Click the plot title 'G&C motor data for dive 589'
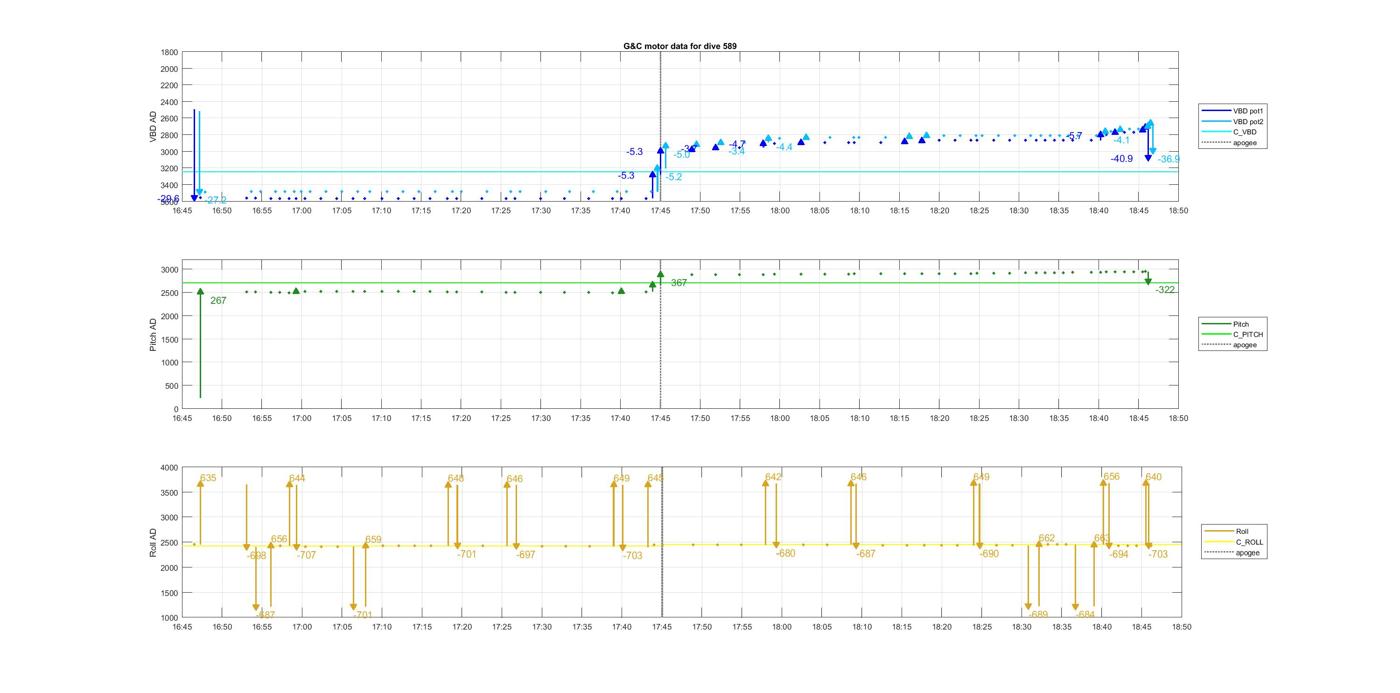Image resolution: width=1400 pixels, height=693 pixels. pyautogui.click(x=680, y=46)
